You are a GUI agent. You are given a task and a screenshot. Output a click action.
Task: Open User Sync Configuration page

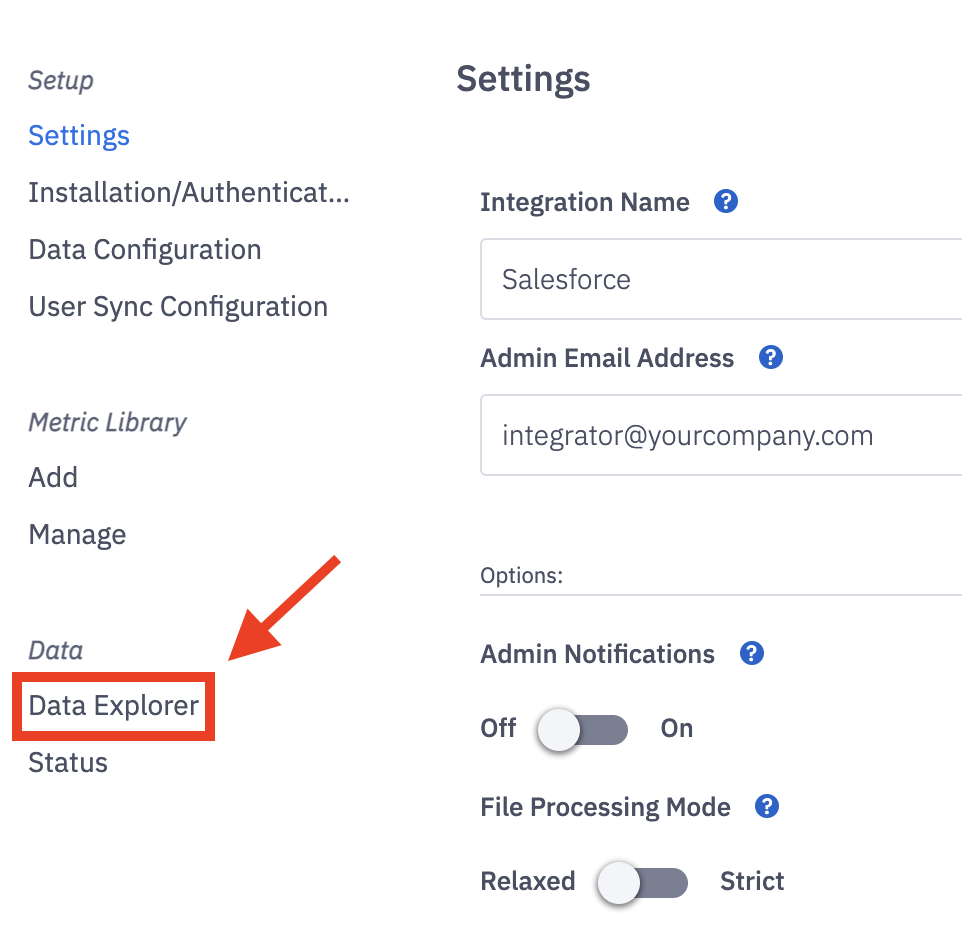pyautogui.click(x=178, y=306)
